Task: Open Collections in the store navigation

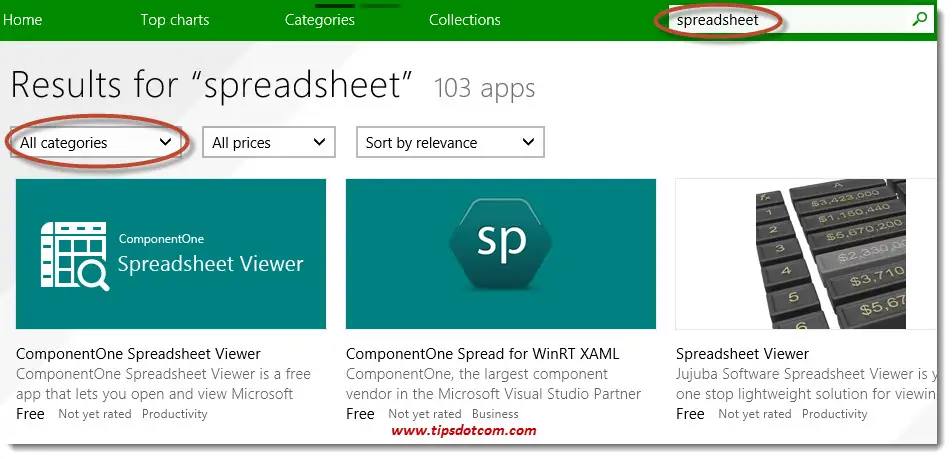Action: pos(464,20)
